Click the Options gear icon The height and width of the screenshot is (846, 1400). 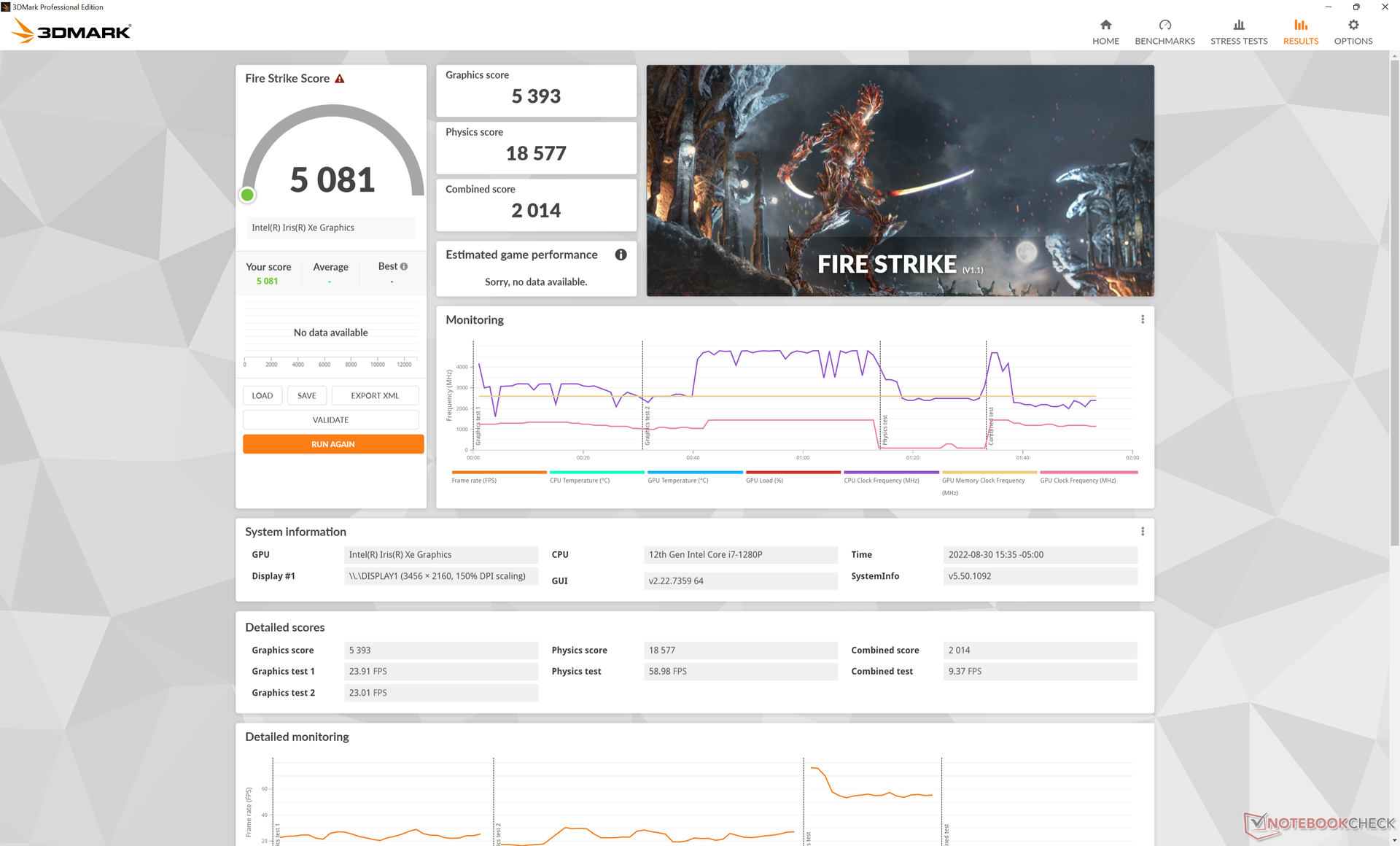pos(1353,26)
